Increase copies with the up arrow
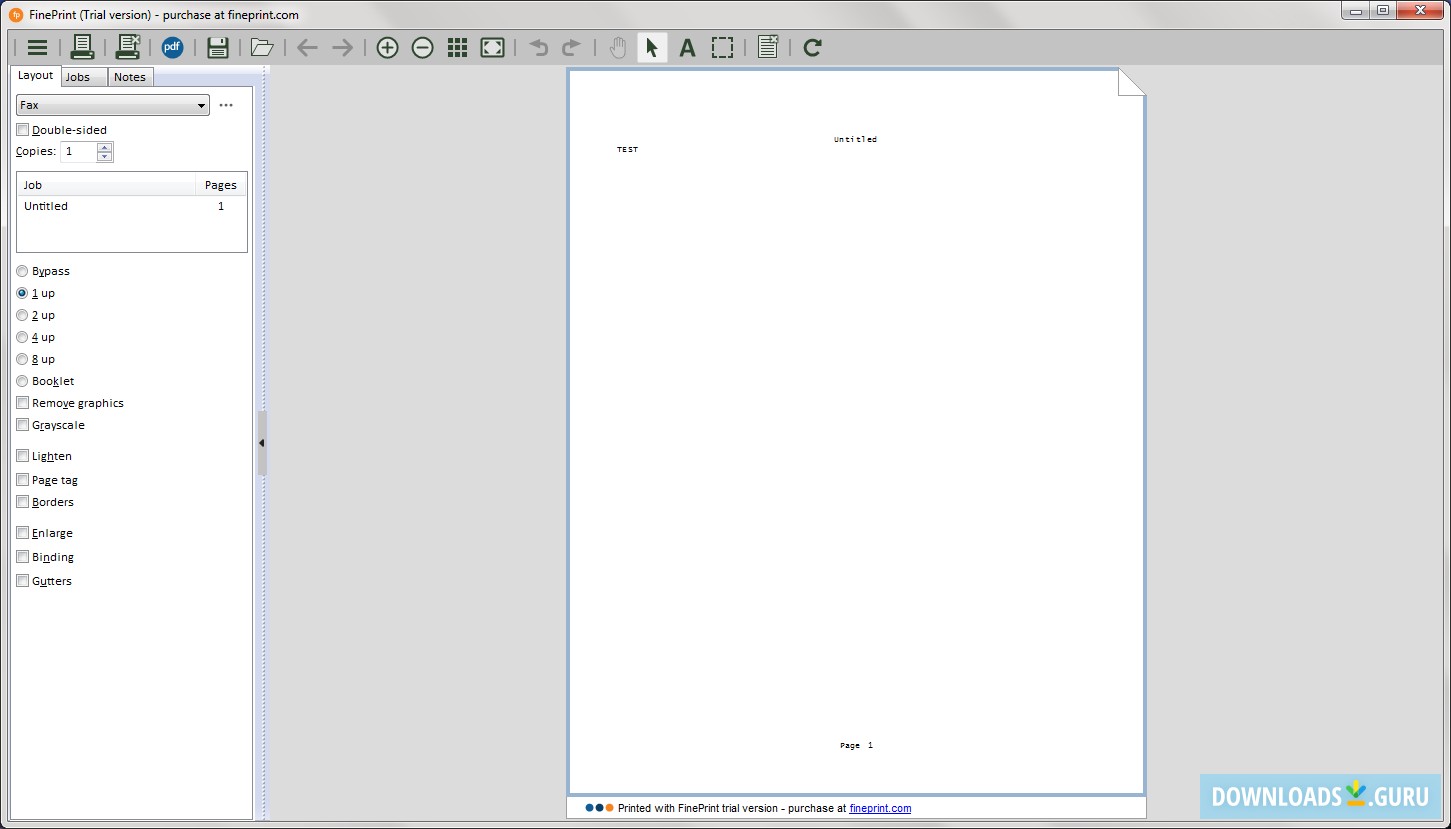The width and height of the screenshot is (1451, 829). (105, 147)
